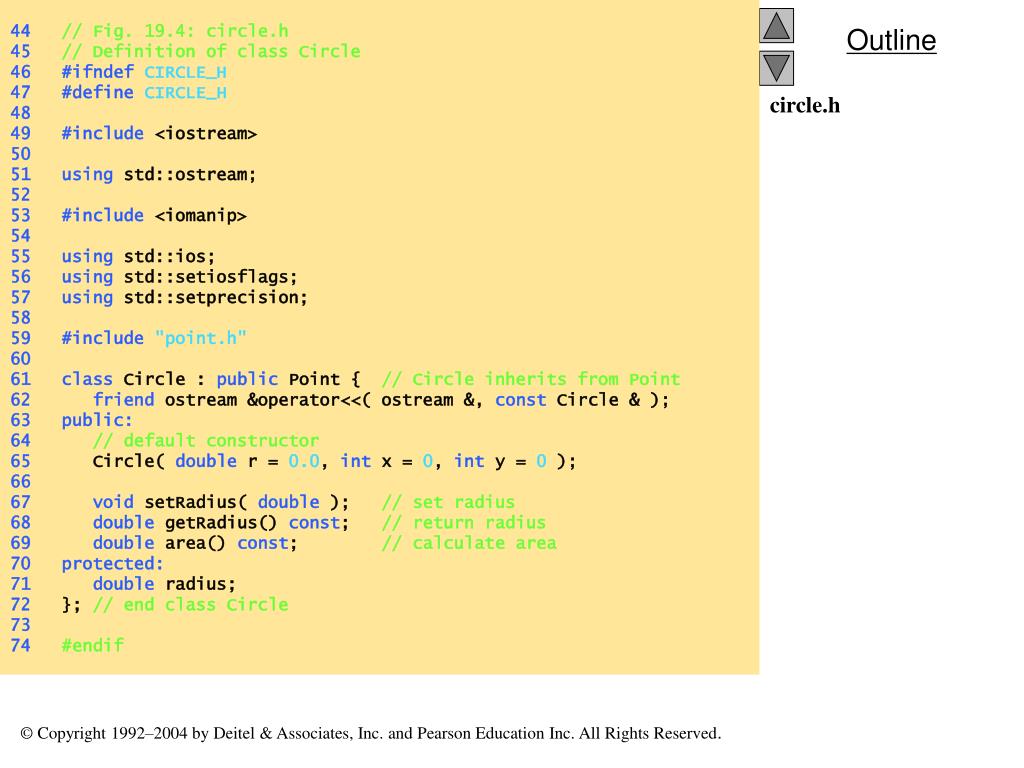
Task: Click '#include <iomanip>' line
Action: [x=154, y=216]
